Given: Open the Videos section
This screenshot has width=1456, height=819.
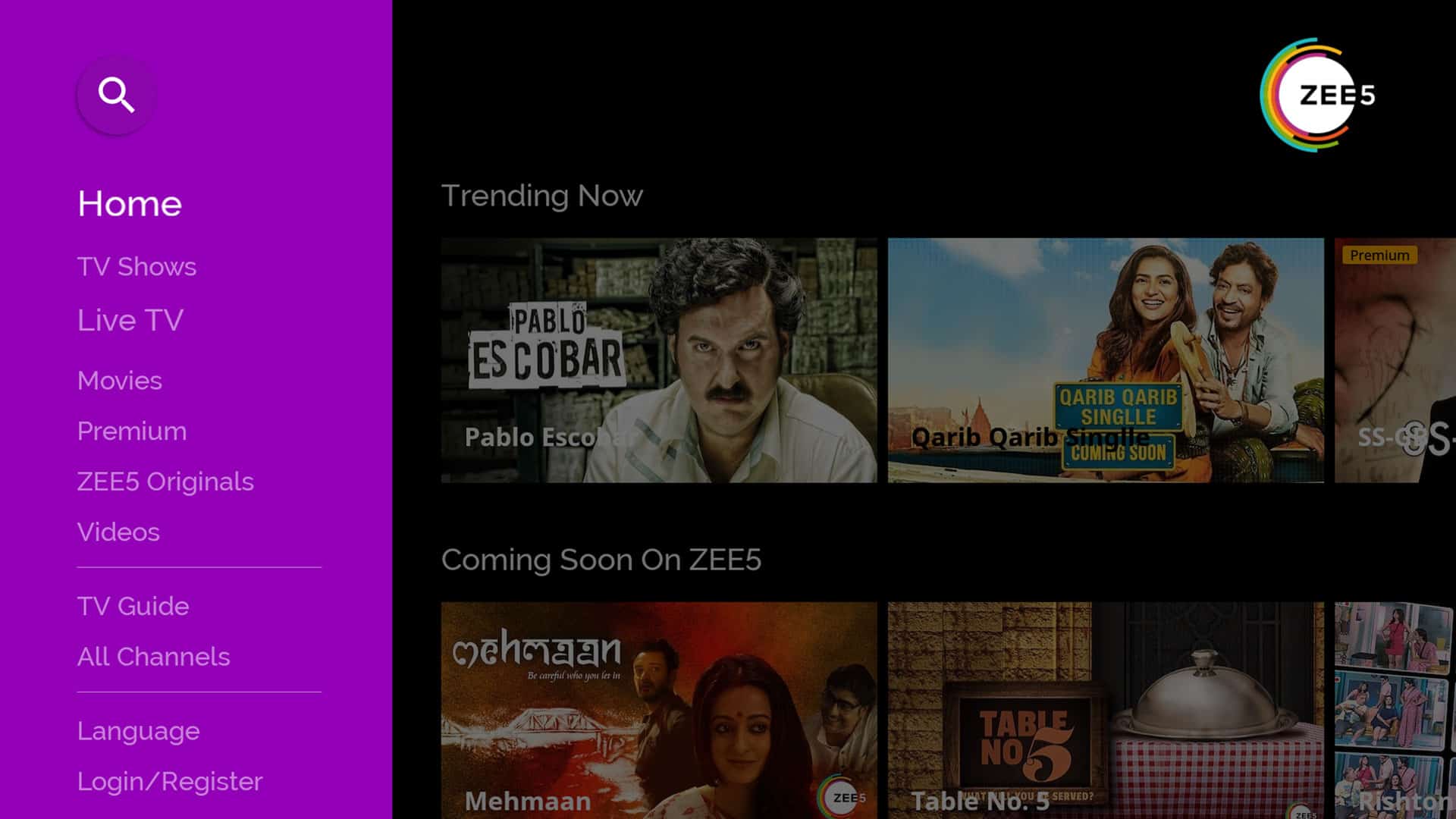Looking at the screenshot, I should click(x=118, y=532).
